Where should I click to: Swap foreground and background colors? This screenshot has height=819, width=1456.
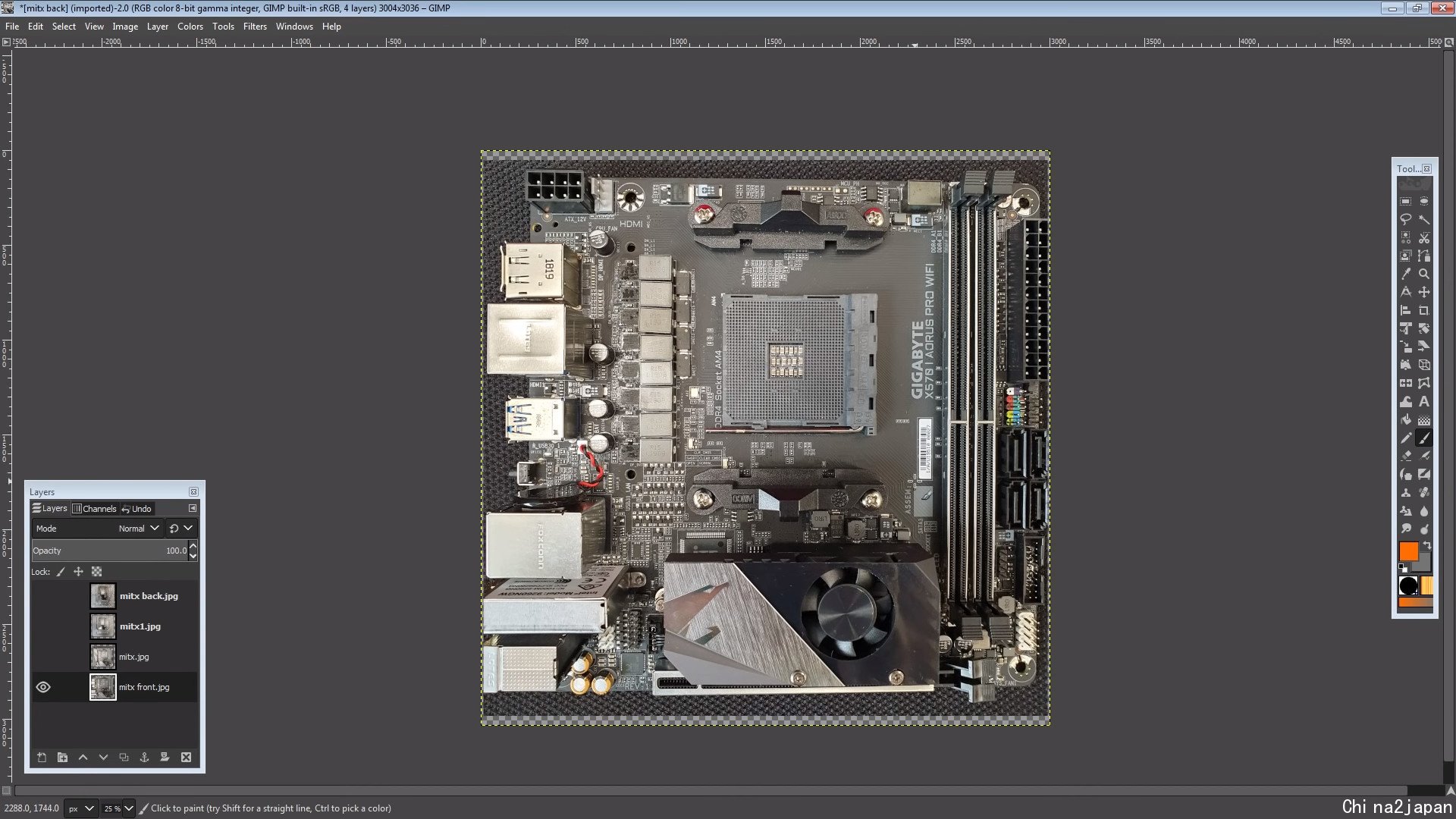click(1427, 545)
